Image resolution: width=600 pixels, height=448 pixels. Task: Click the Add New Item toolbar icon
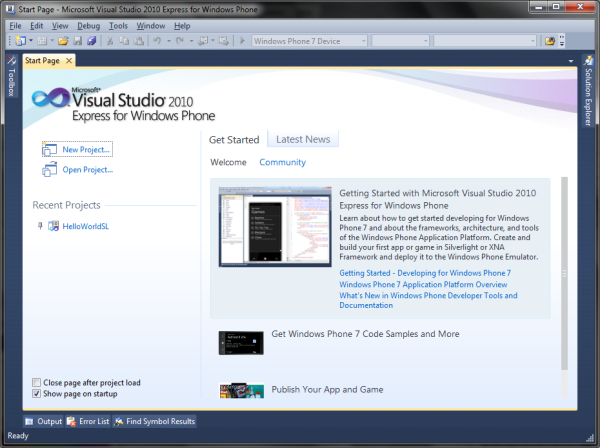(x=42, y=41)
